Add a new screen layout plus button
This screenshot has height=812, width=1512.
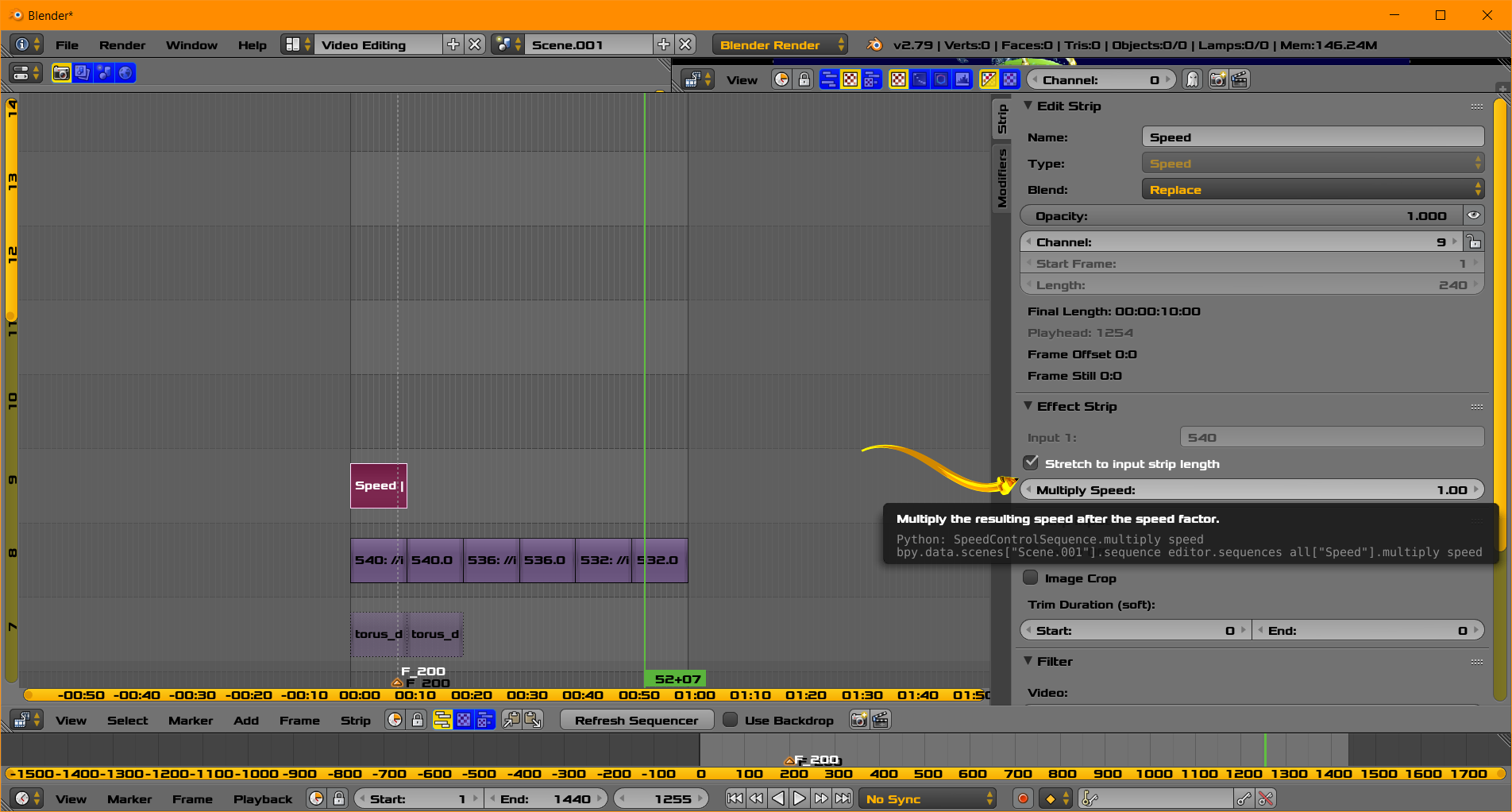click(453, 44)
